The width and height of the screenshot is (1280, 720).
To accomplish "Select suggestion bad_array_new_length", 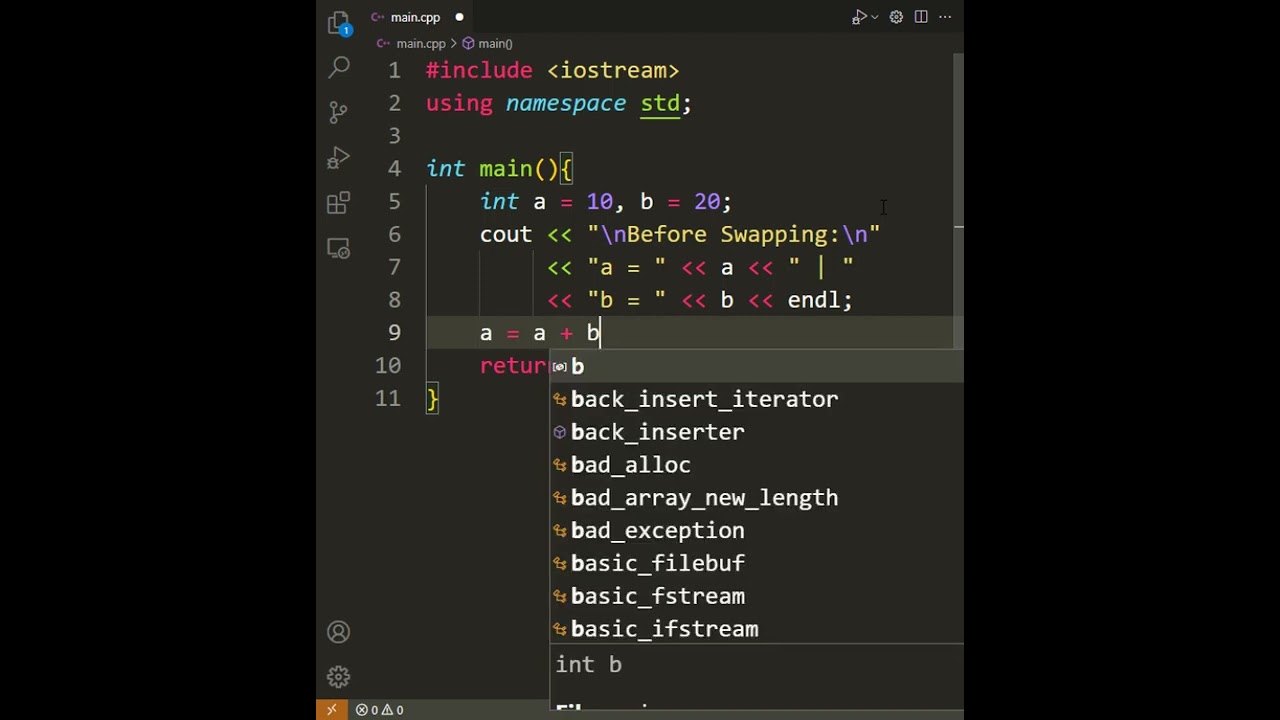I will [757, 498].
